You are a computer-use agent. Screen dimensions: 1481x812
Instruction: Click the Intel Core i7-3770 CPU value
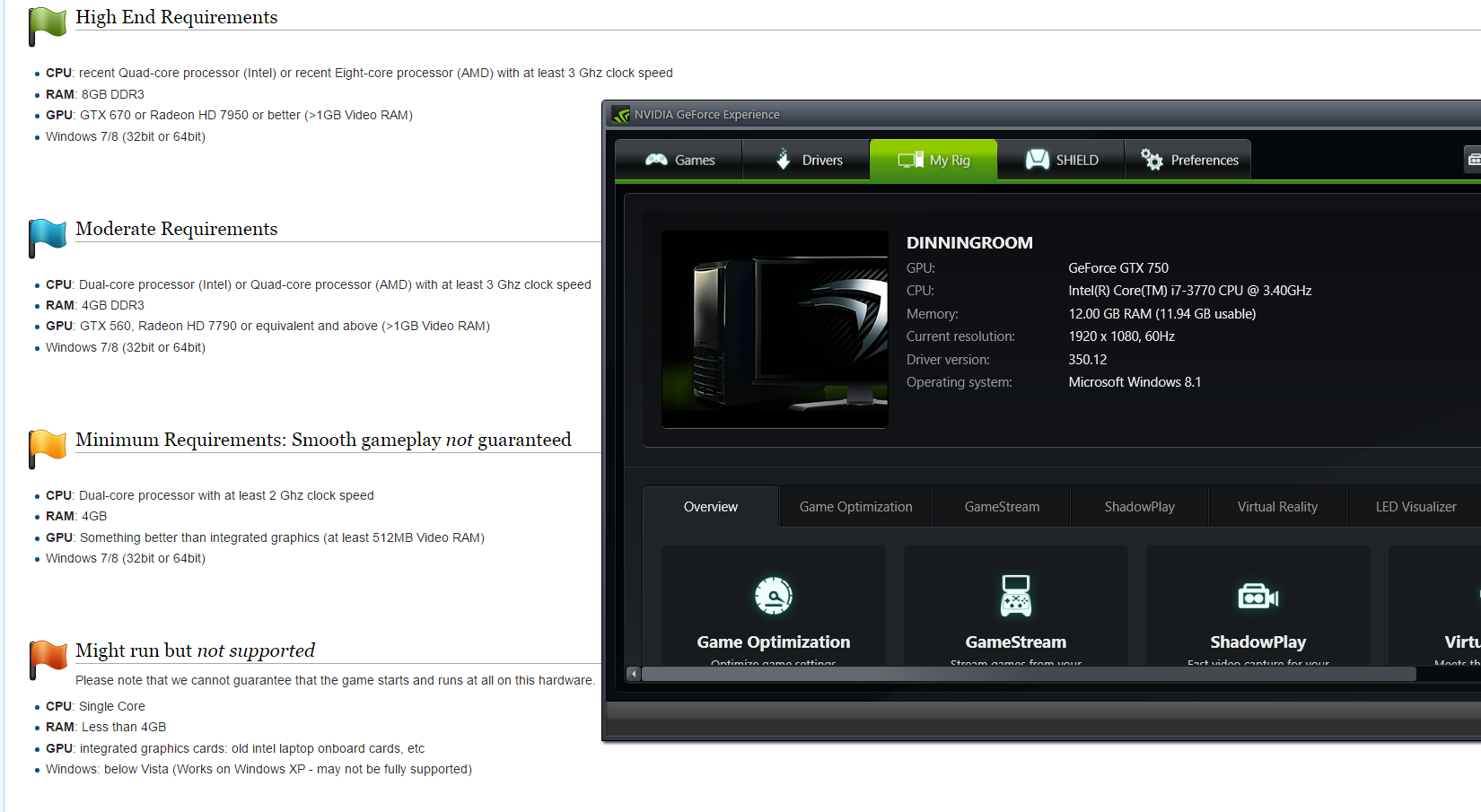coord(1190,291)
